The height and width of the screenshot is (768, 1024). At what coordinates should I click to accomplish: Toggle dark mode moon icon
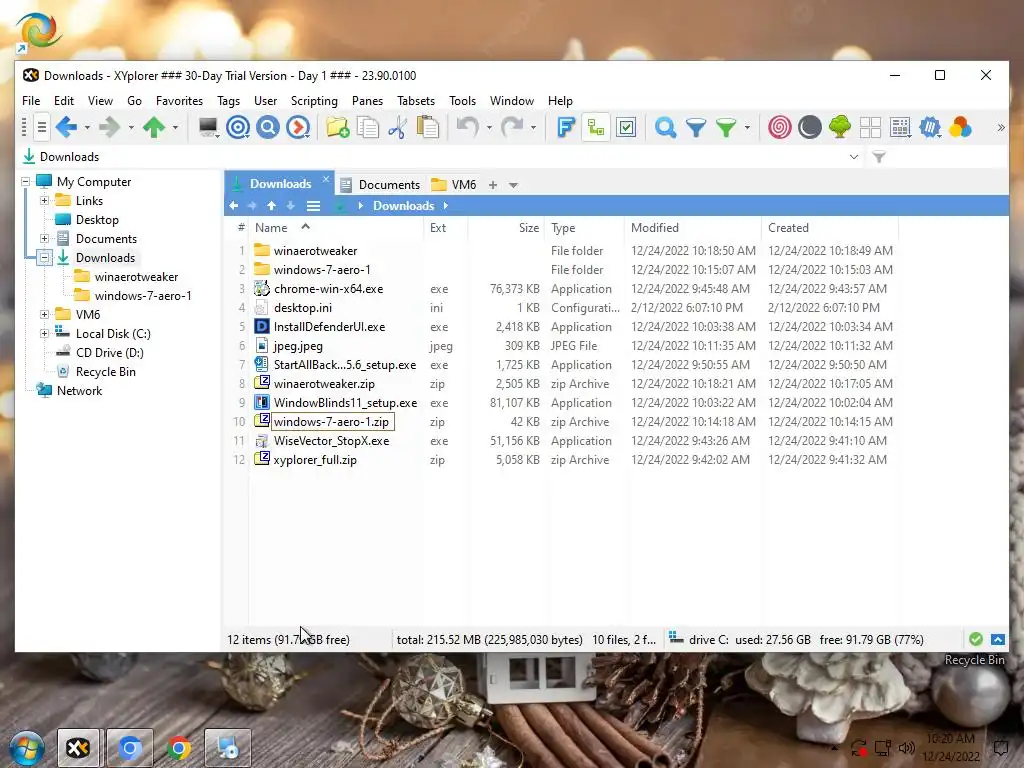coord(810,127)
